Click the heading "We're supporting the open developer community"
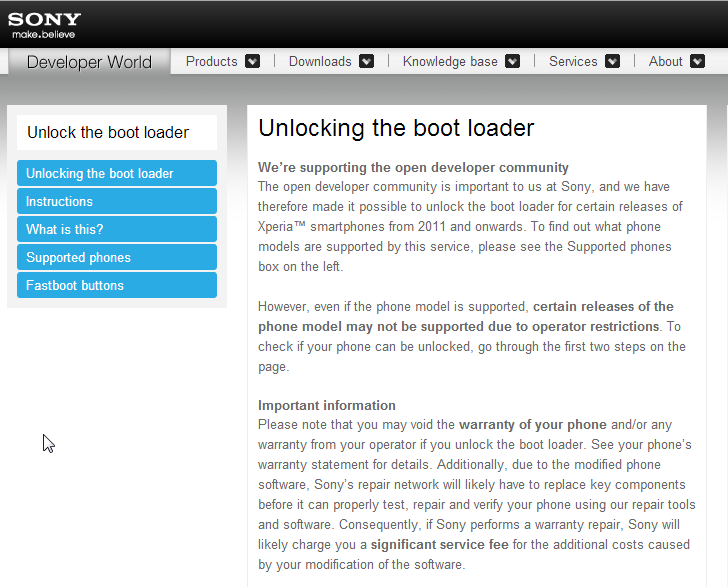This screenshot has width=728, height=587. pos(413,167)
